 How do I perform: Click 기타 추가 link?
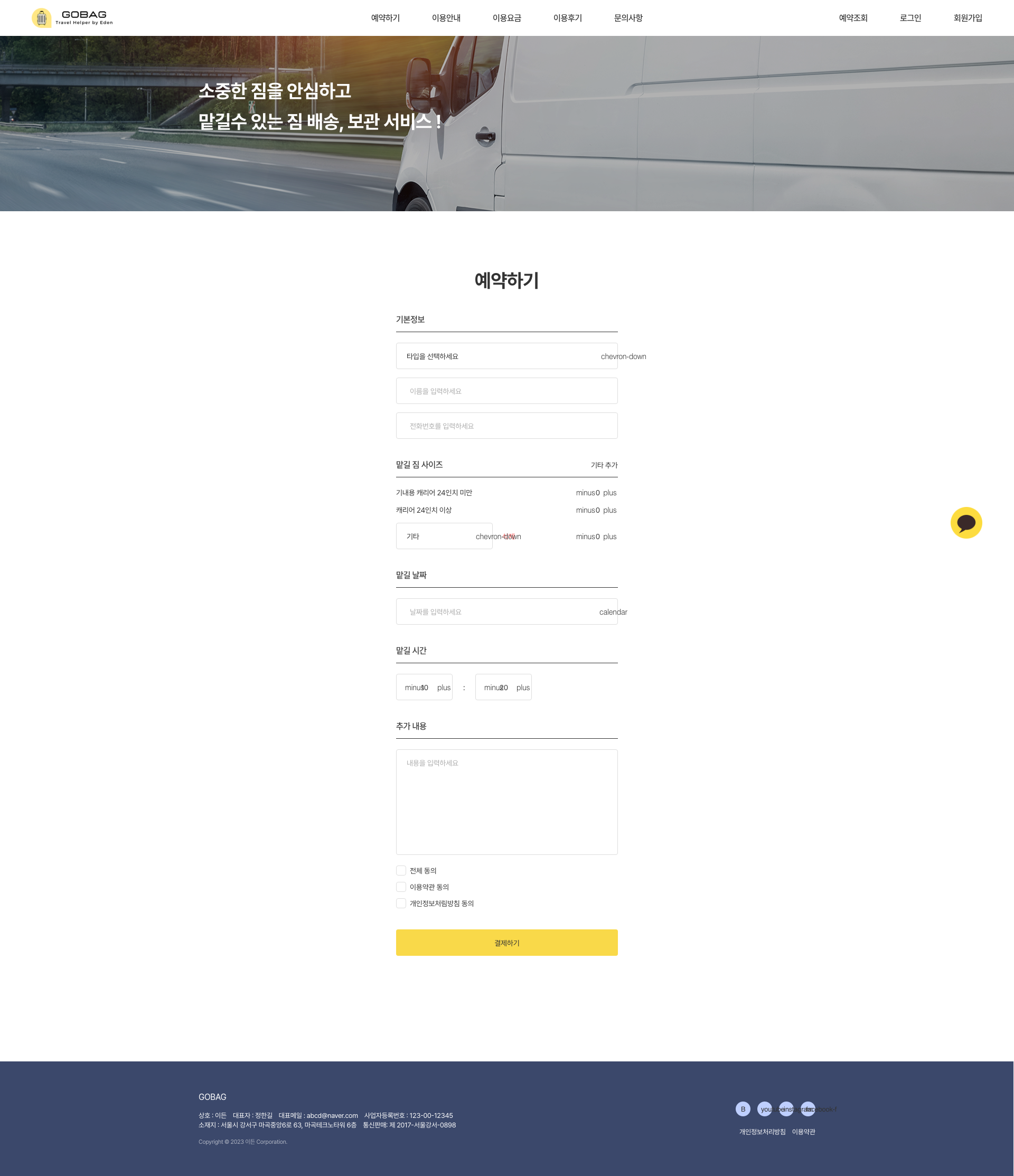pyautogui.click(x=604, y=465)
